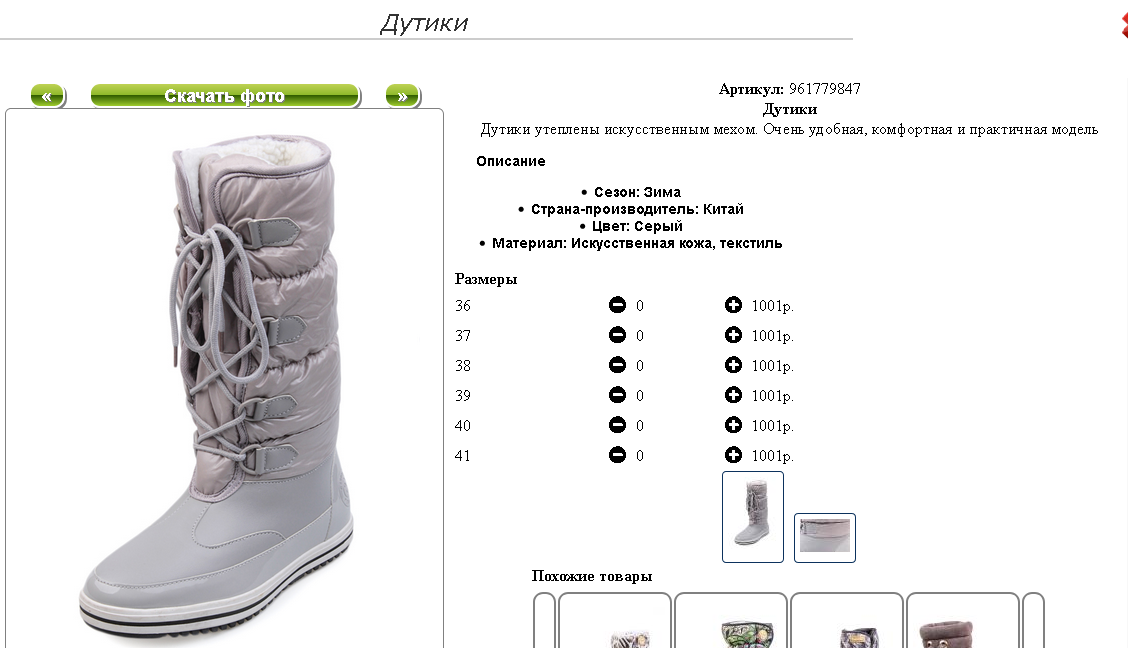Click minus icon for size 41
This screenshot has width=1128, height=648.
[x=617, y=455]
